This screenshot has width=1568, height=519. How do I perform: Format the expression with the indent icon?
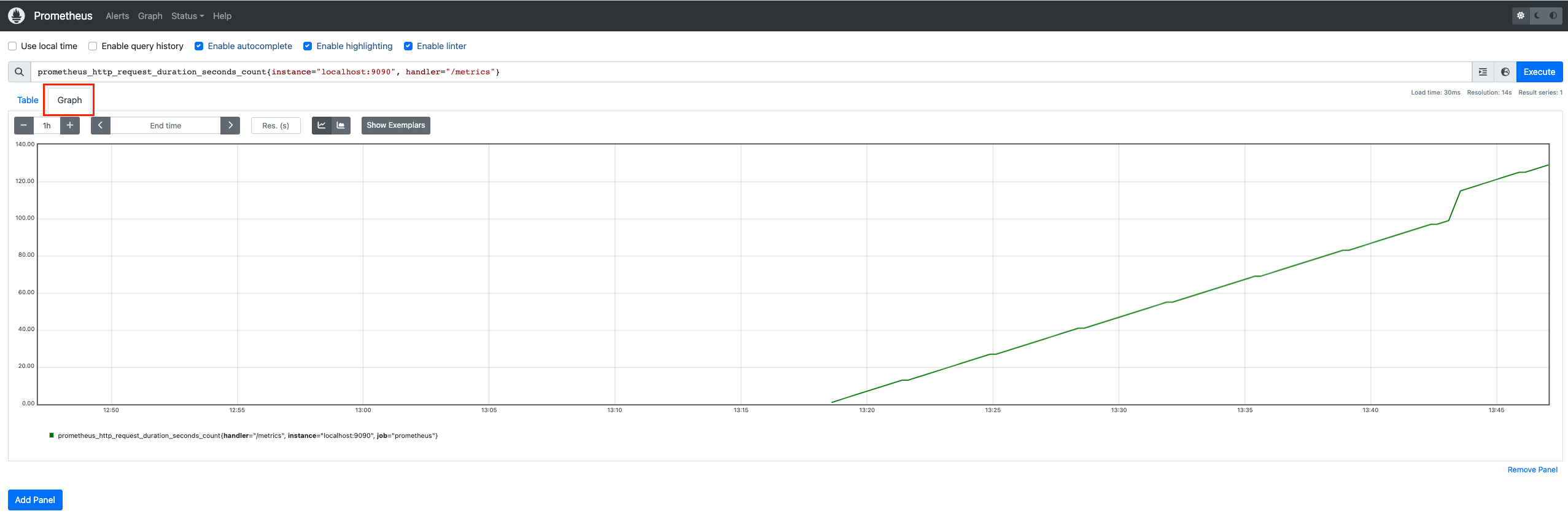[x=1483, y=72]
